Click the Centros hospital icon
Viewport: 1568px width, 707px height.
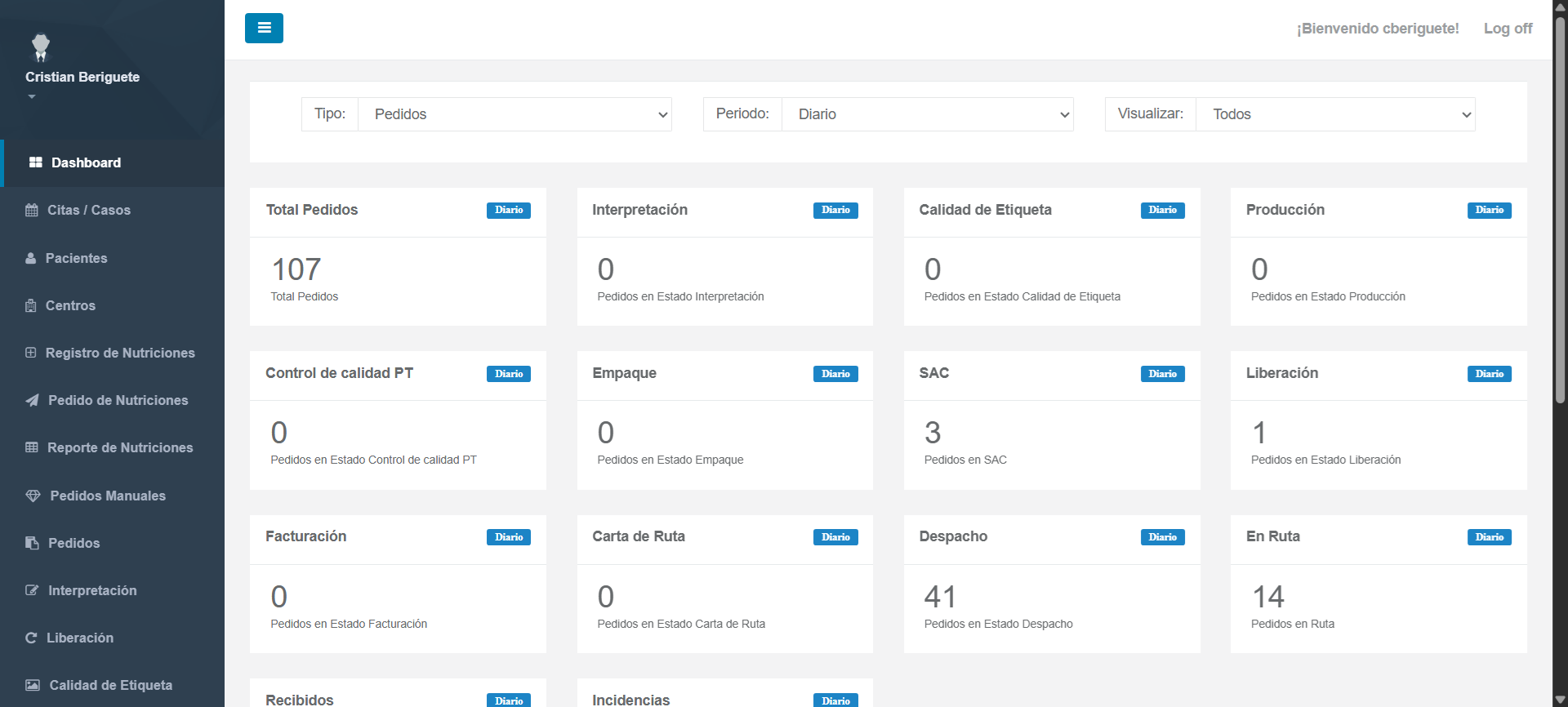coord(31,305)
